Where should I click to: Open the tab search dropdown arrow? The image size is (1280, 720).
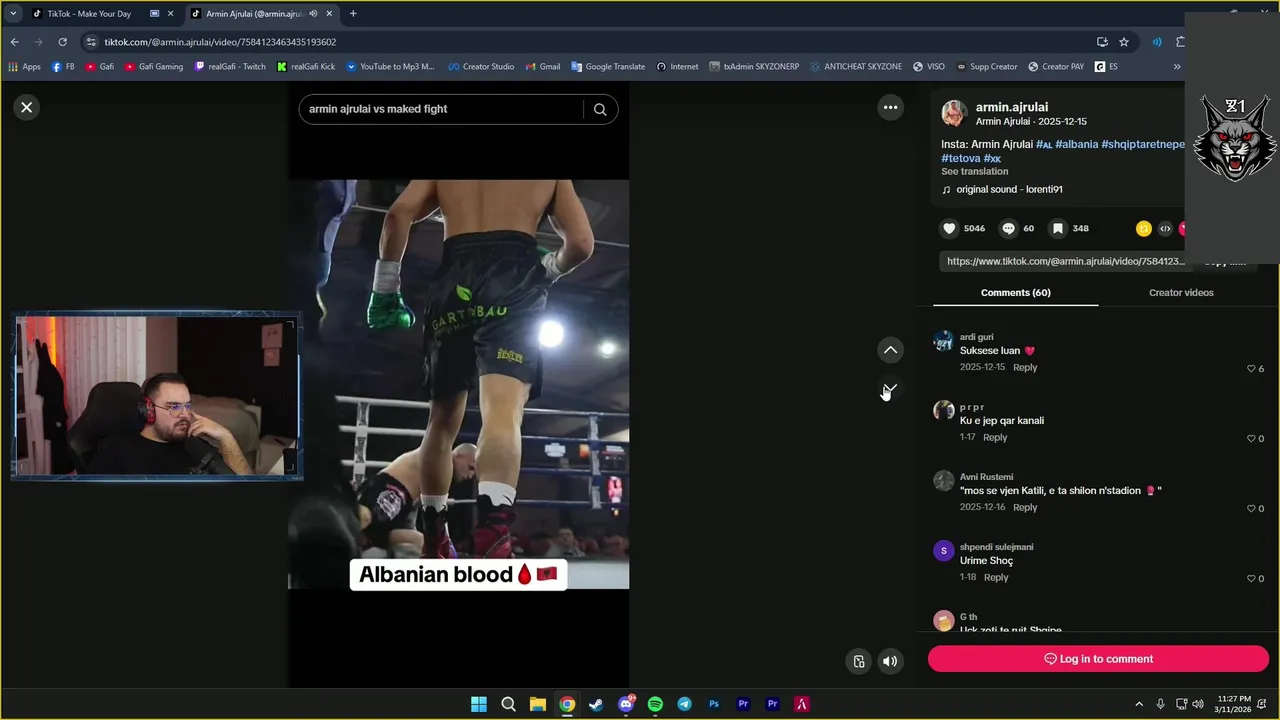(x=13, y=14)
